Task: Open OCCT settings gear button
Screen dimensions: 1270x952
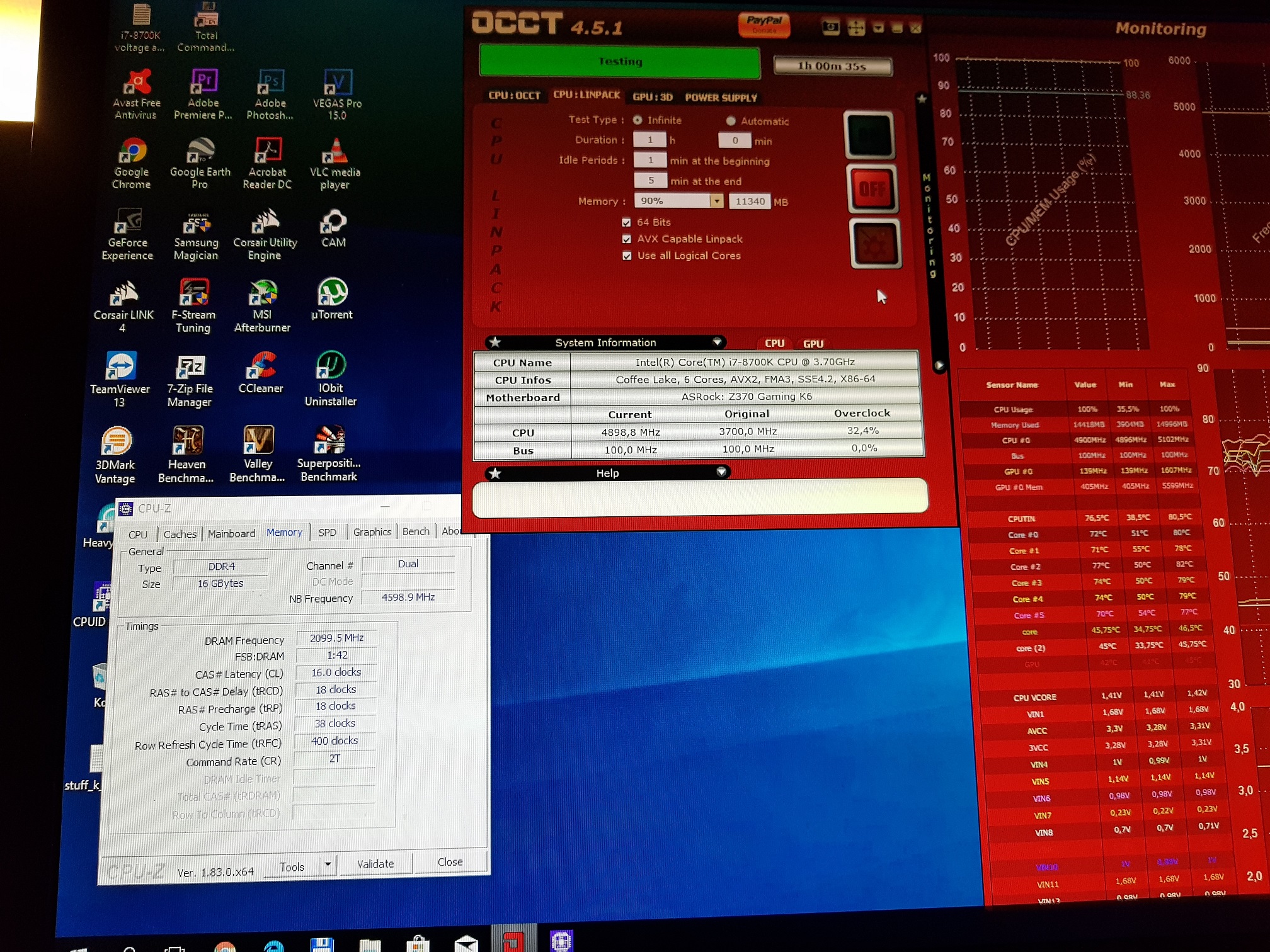Action: point(874,244)
